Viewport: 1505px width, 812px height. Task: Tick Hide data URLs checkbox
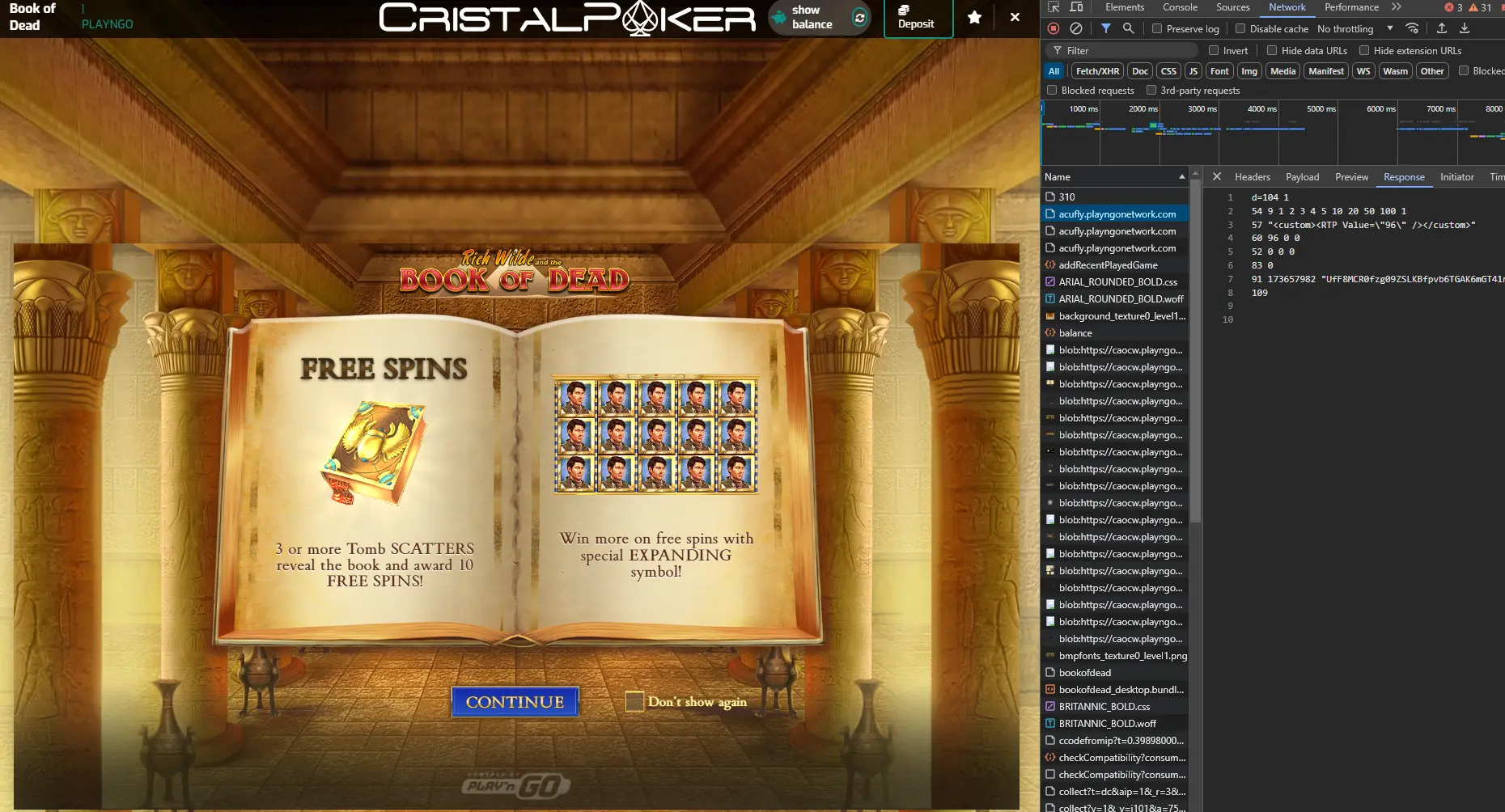pos(1272,50)
